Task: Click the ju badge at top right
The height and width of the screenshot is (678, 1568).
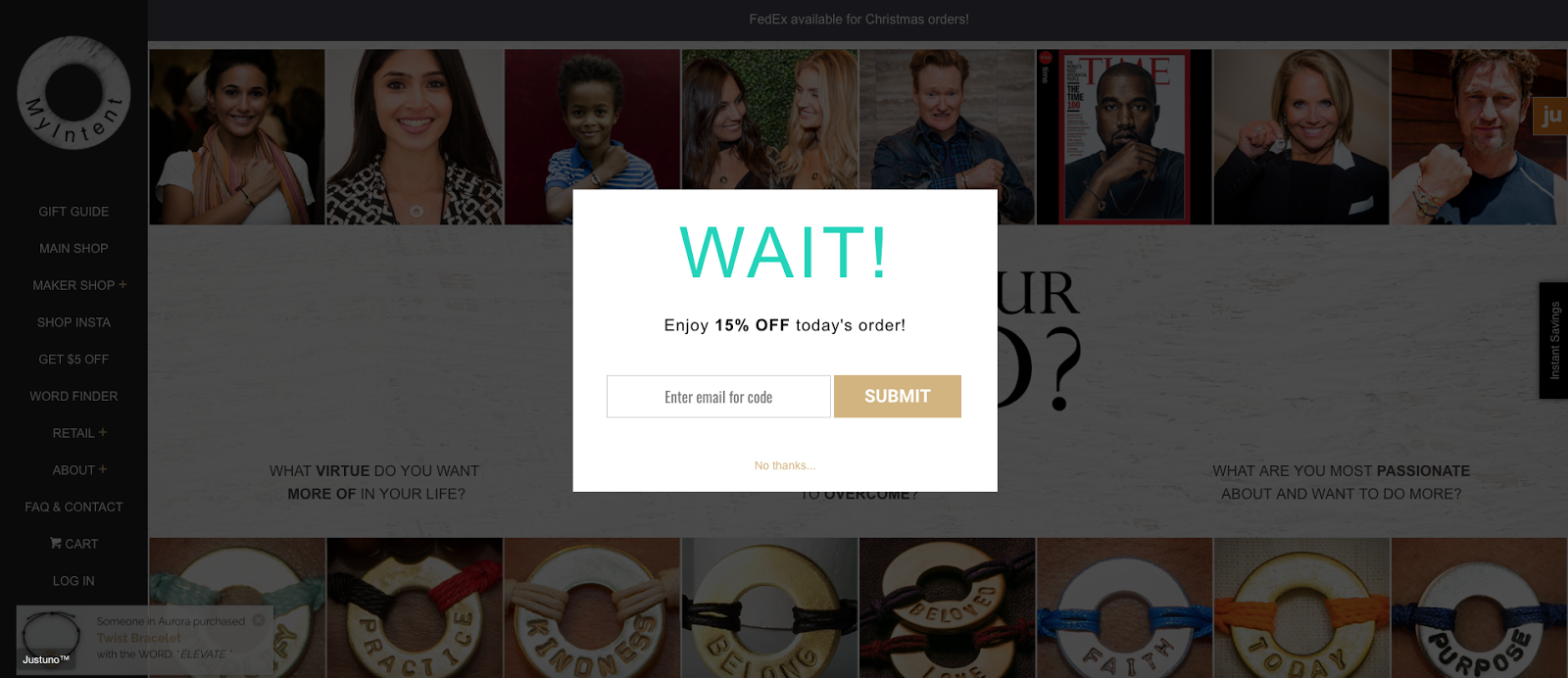Action: (1550, 116)
